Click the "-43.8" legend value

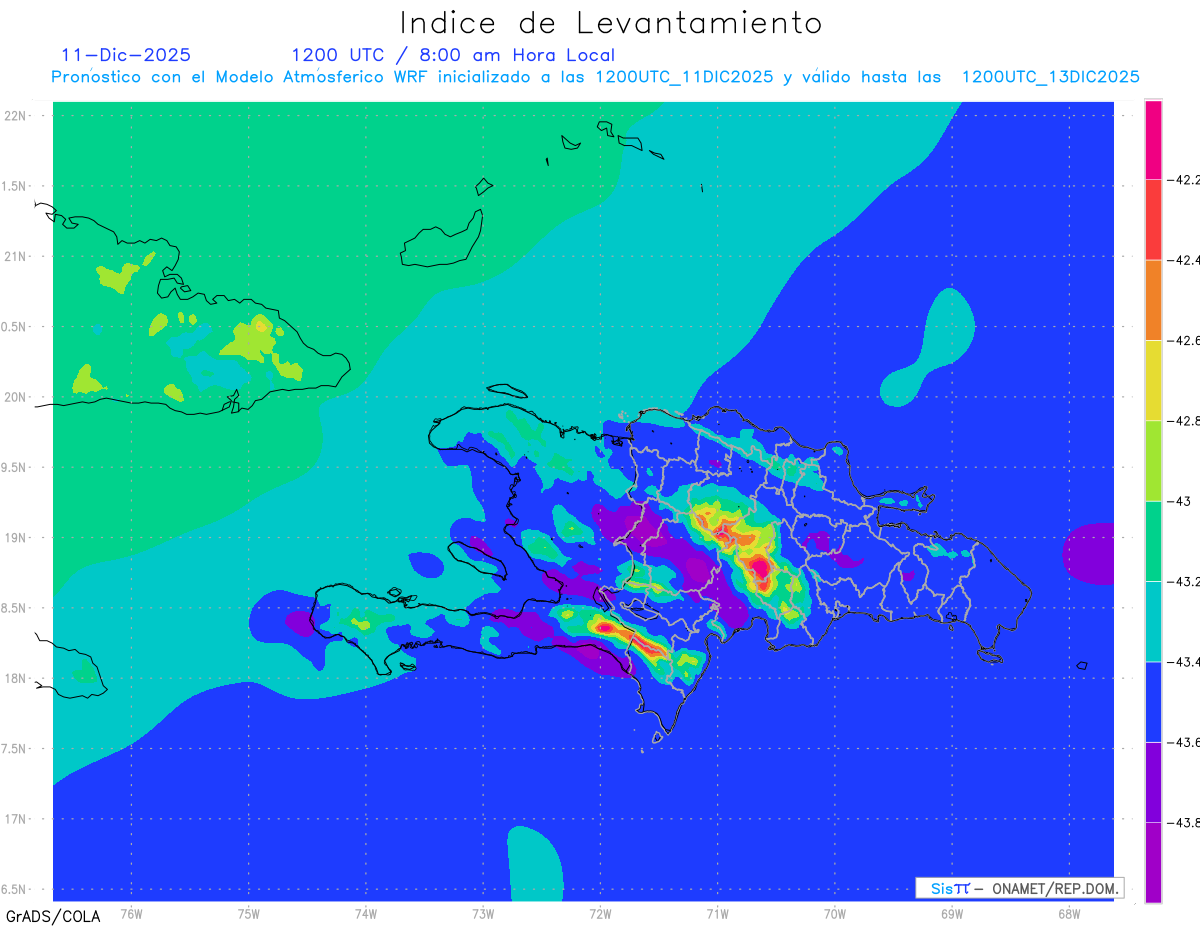pos(1184,822)
